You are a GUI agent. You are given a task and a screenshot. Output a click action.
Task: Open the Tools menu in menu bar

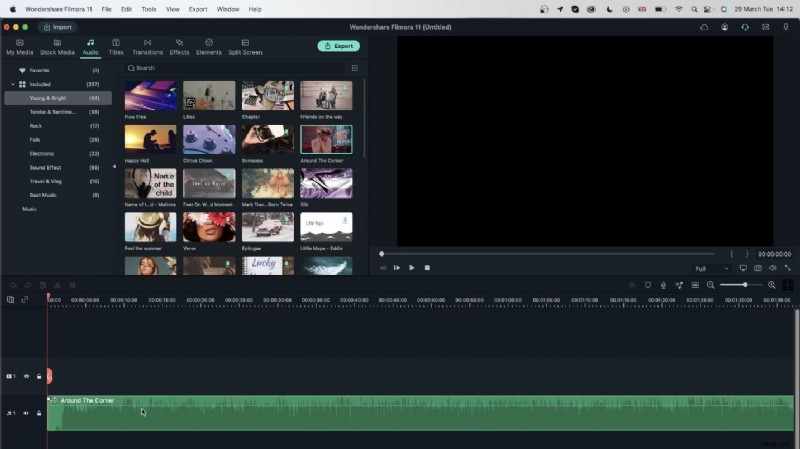pos(149,8)
